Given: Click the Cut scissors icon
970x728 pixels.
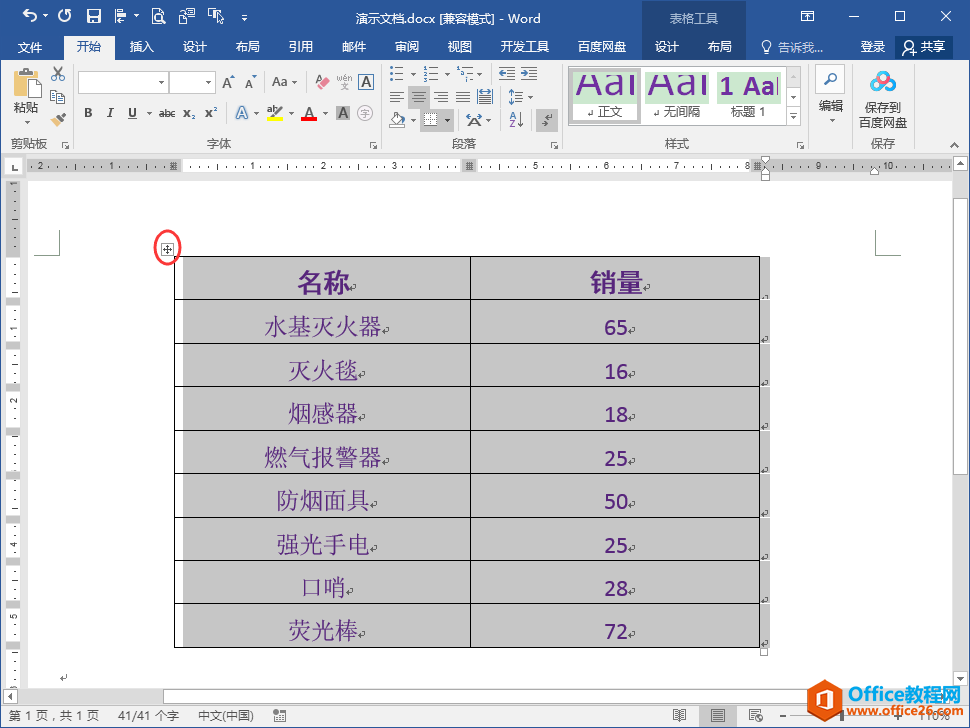Looking at the screenshot, I should (58, 74).
